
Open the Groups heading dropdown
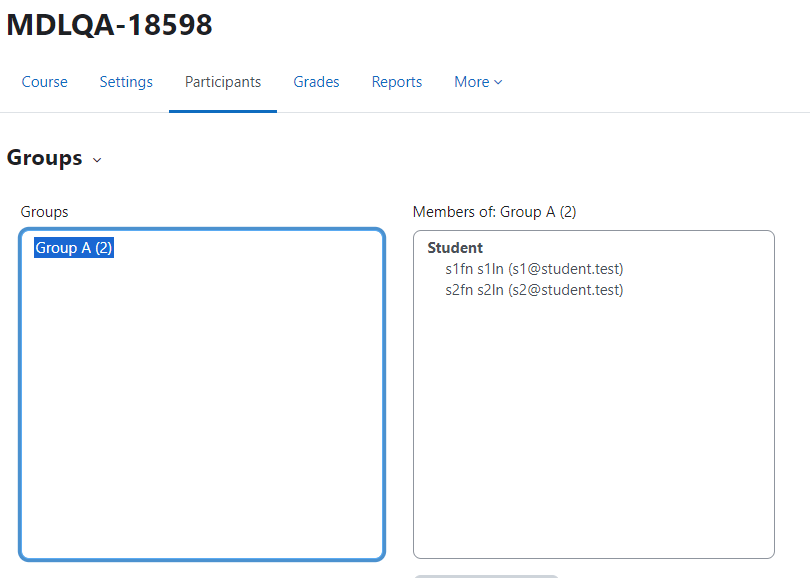(x=54, y=158)
